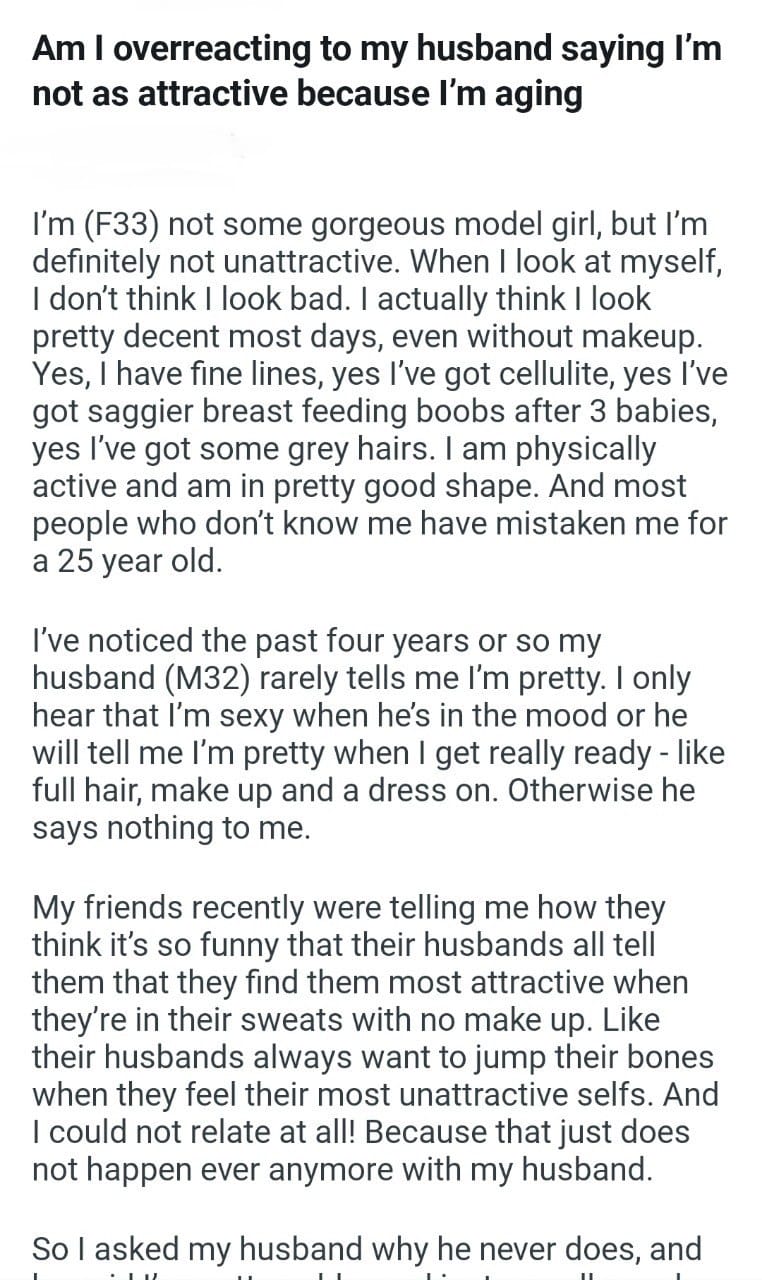Click the phrase 'saggier breast feeding boobs'
Viewport: 762px width, 1280px height.
302,411
